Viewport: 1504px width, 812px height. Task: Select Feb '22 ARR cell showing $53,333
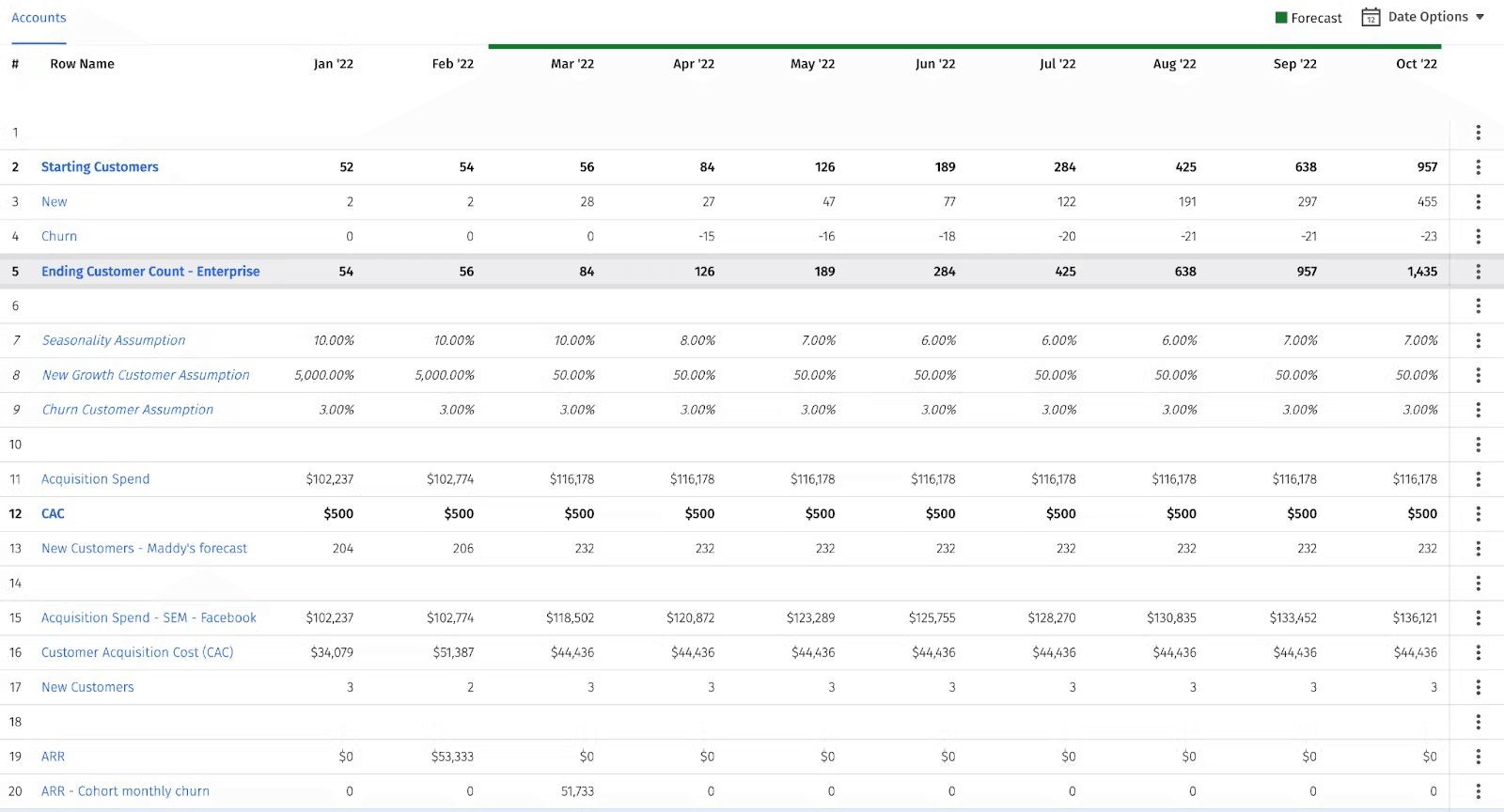[x=452, y=757]
